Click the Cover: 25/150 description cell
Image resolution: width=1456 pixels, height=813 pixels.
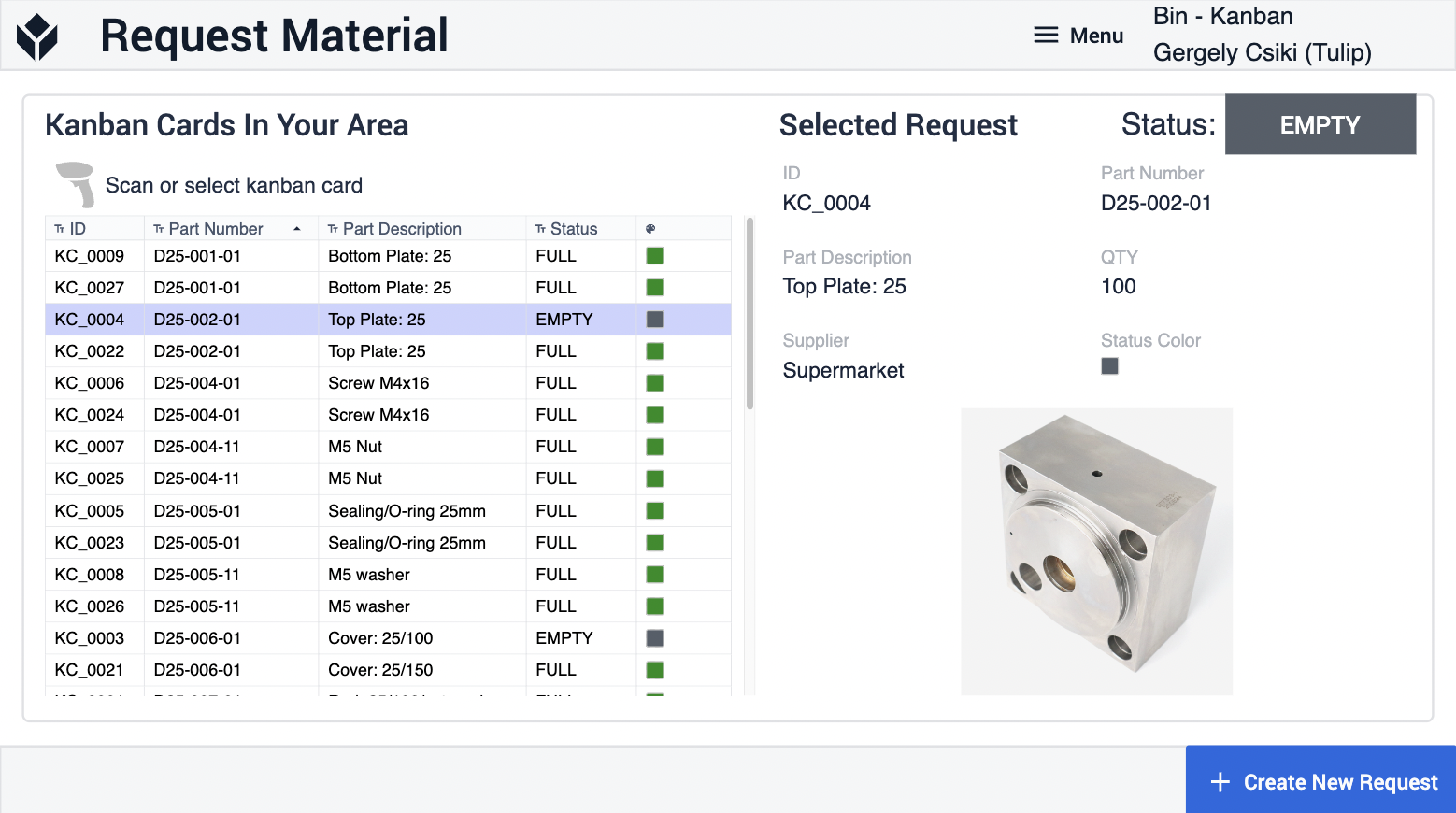(x=421, y=670)
